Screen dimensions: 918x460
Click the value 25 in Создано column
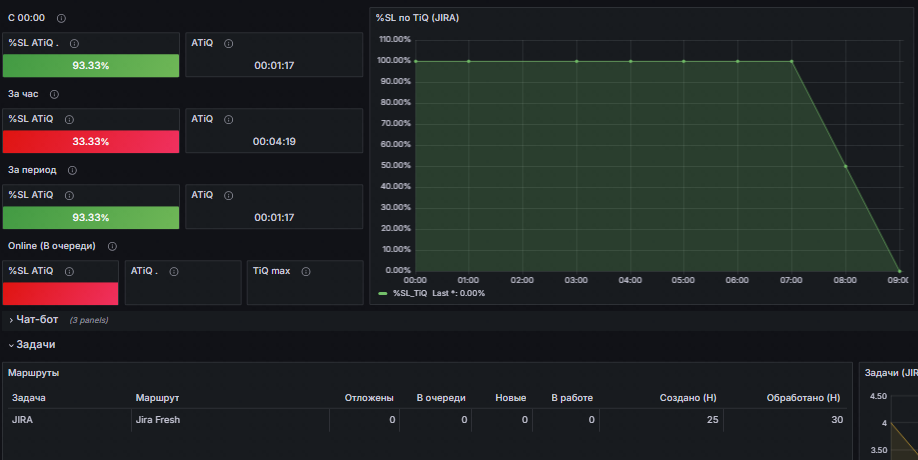tap(713, 420)
